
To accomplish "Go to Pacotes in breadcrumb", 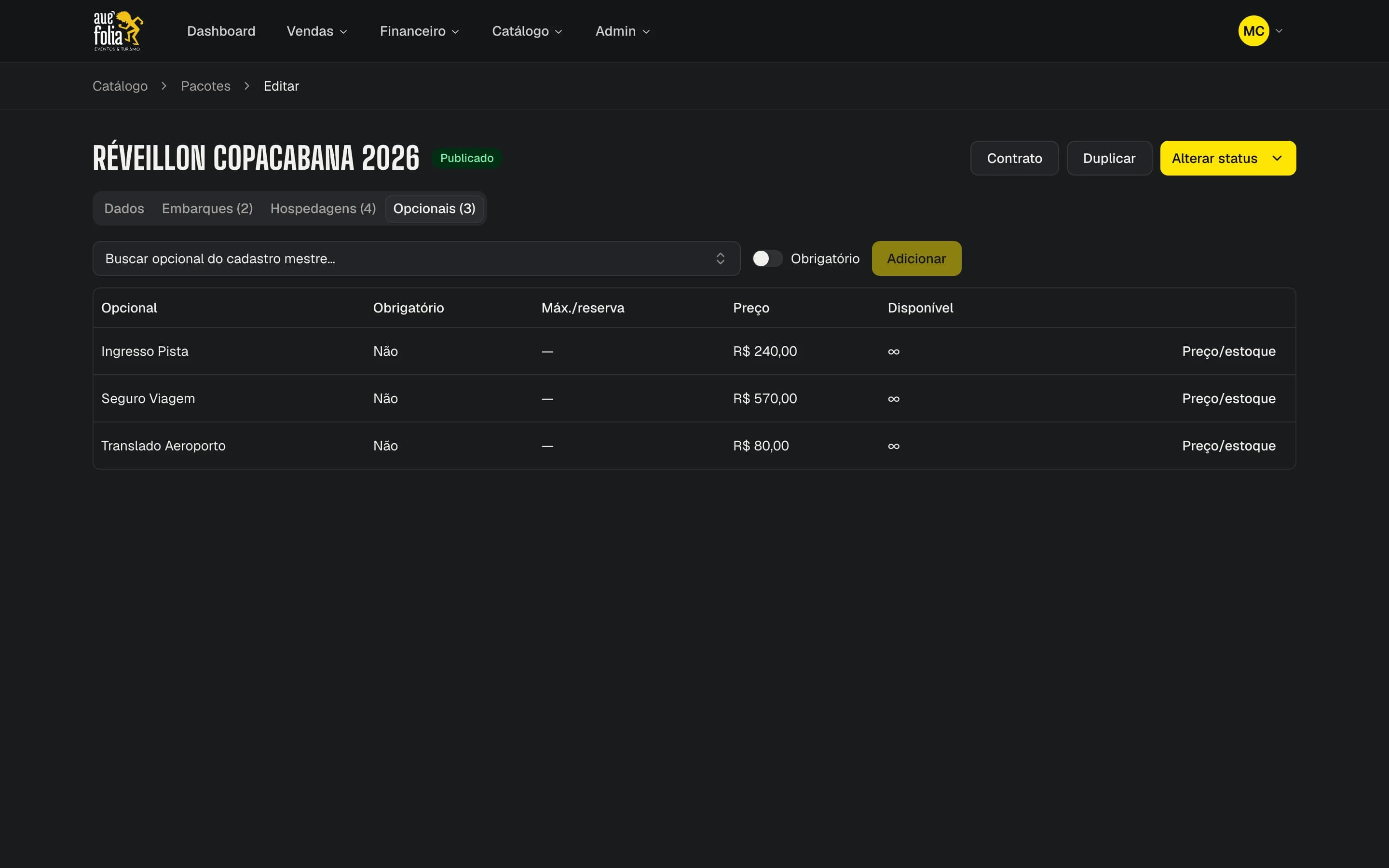I will pyautogui.click(x=205, y=86).
